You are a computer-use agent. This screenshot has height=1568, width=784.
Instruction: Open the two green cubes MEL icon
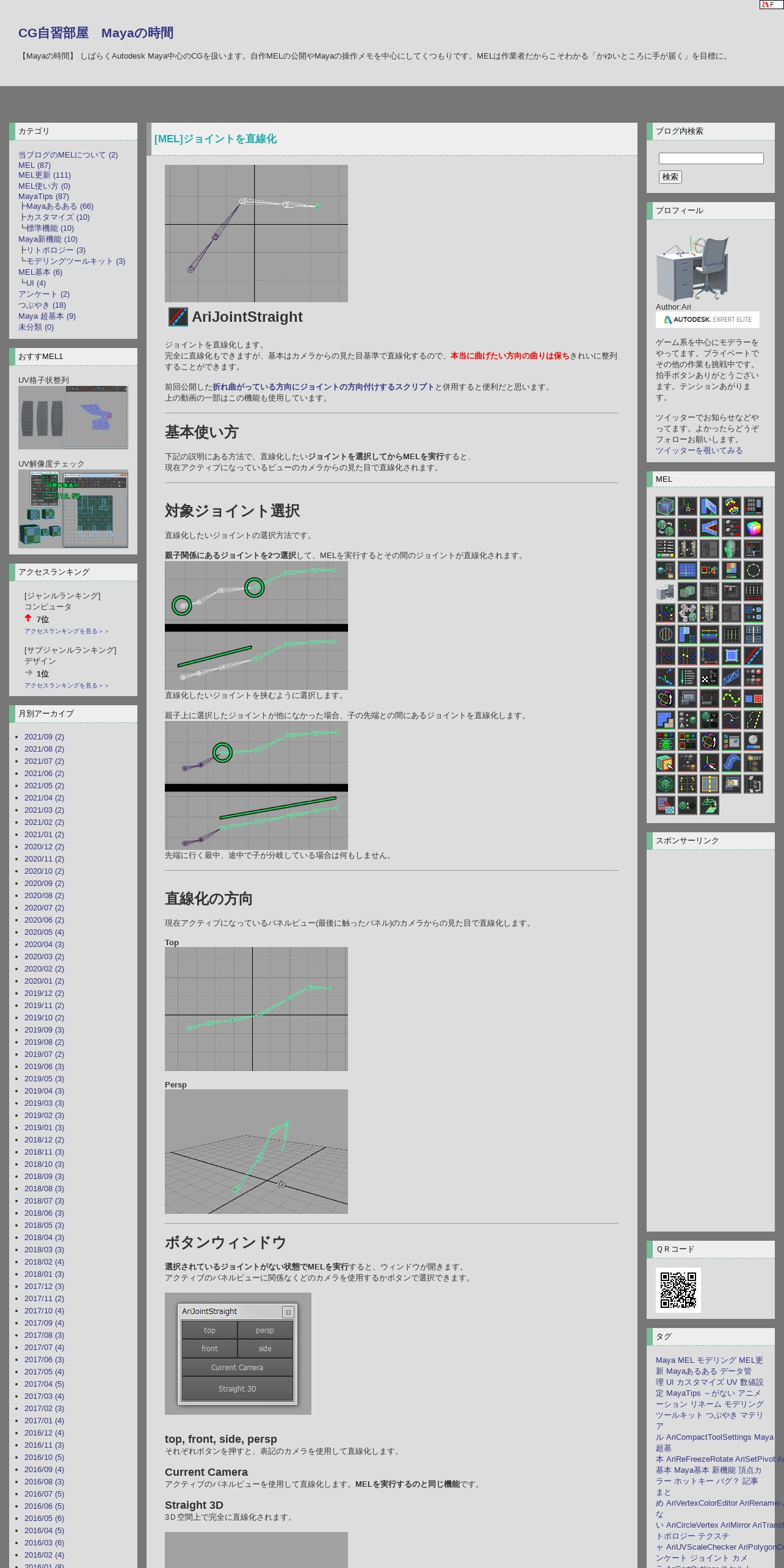pos(688,592)
